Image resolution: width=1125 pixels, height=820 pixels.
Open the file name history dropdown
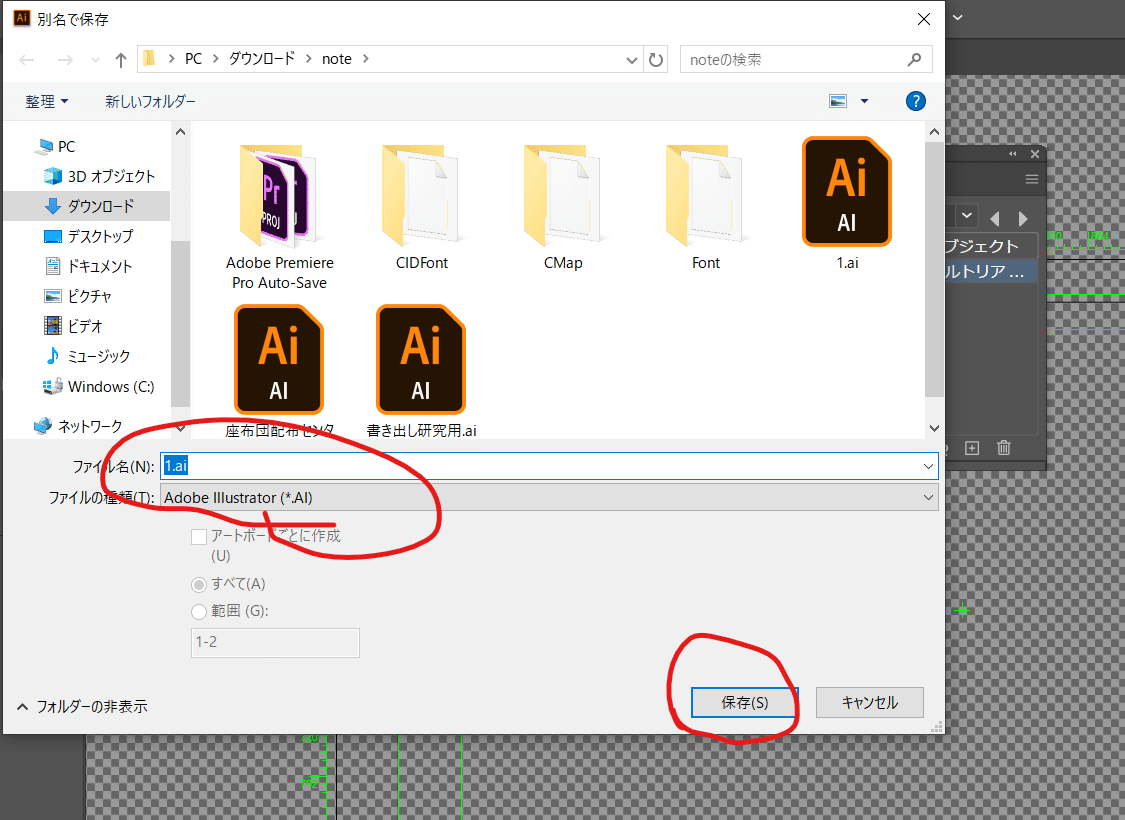[x=928, y=466]
